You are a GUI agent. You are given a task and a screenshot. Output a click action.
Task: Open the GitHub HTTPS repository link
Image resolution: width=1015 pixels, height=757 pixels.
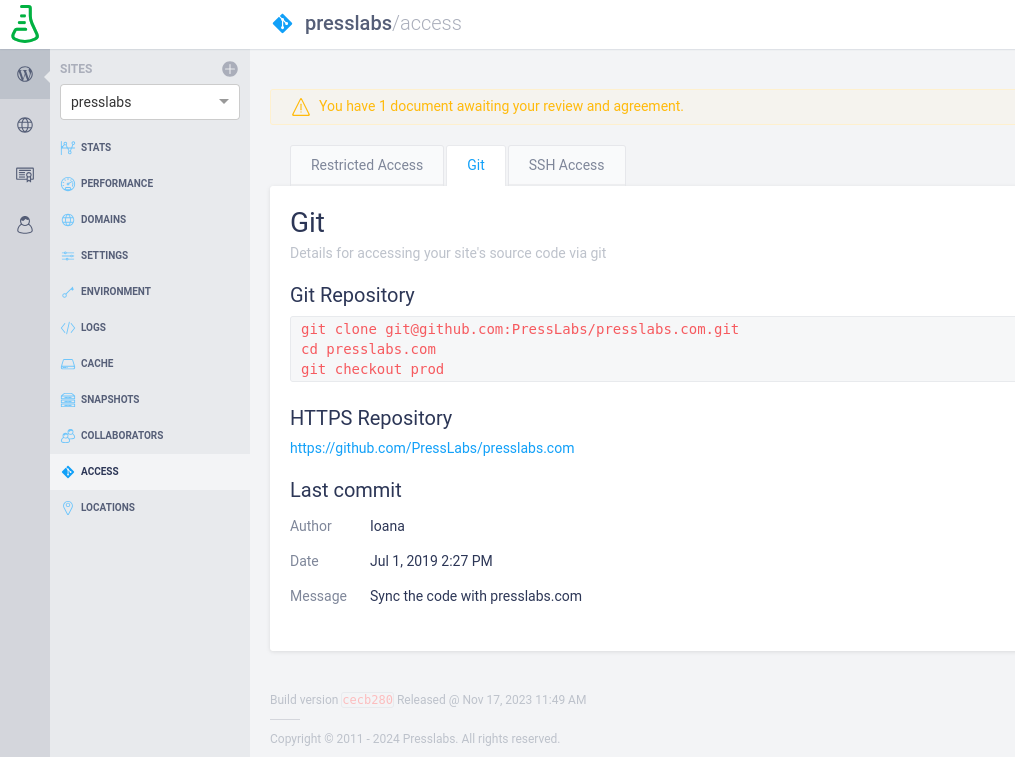(432, 448)
